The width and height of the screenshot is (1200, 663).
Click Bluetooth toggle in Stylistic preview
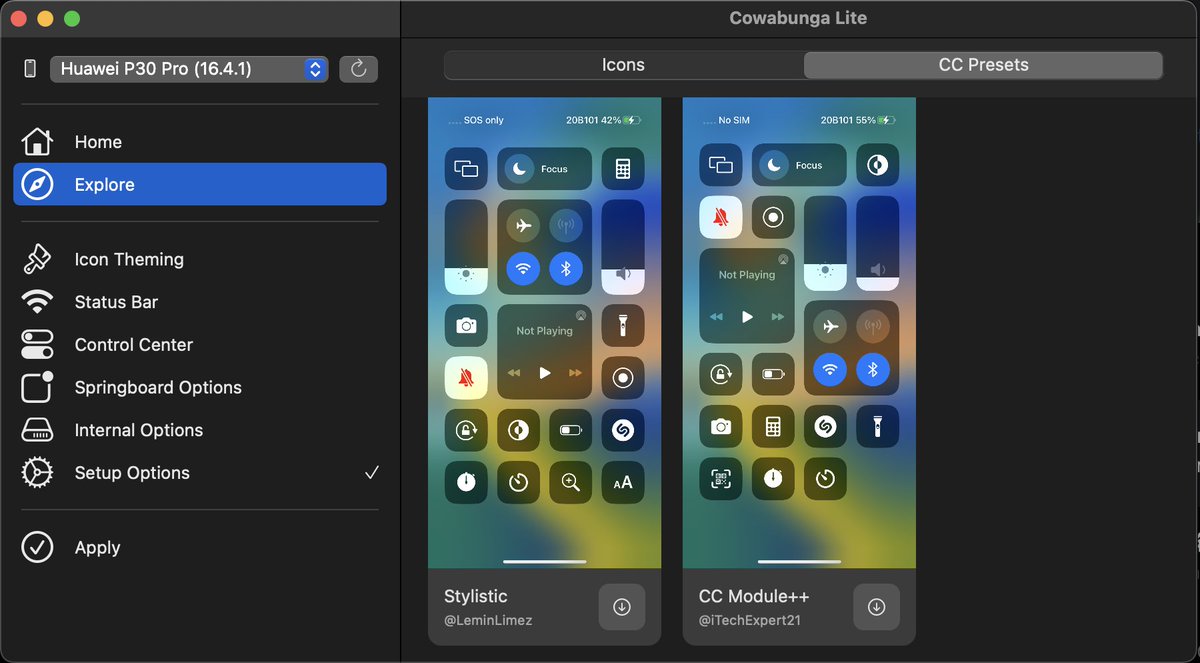566,268
